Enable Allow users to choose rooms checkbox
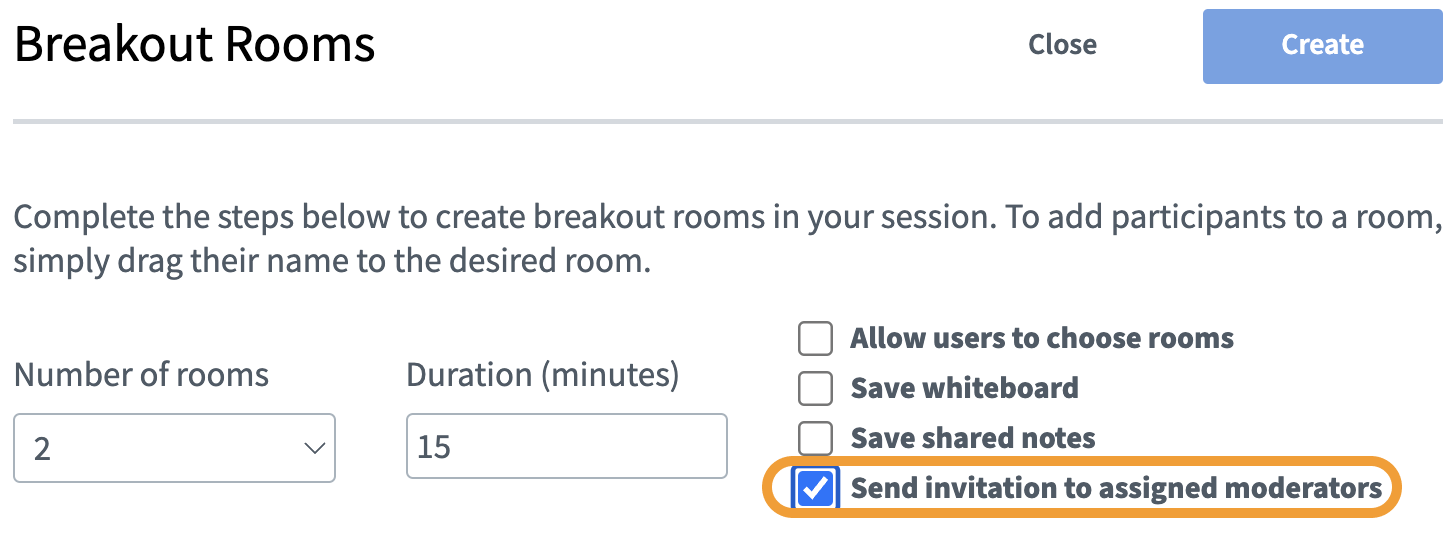Viewport: 1456px width, 544px height. [x=815, y=339]
